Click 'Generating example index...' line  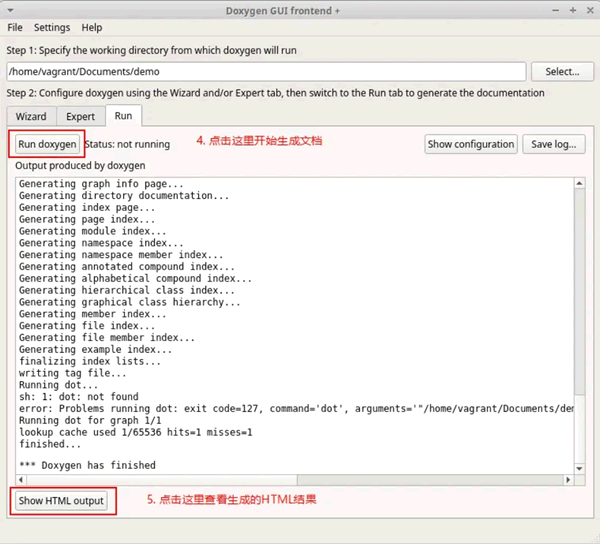tap(96, 349)
